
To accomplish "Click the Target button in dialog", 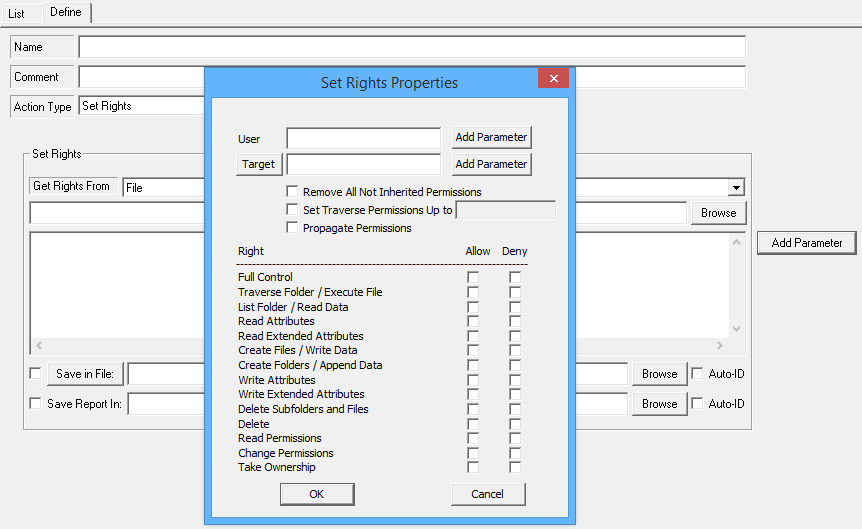I will pos(258,164).
